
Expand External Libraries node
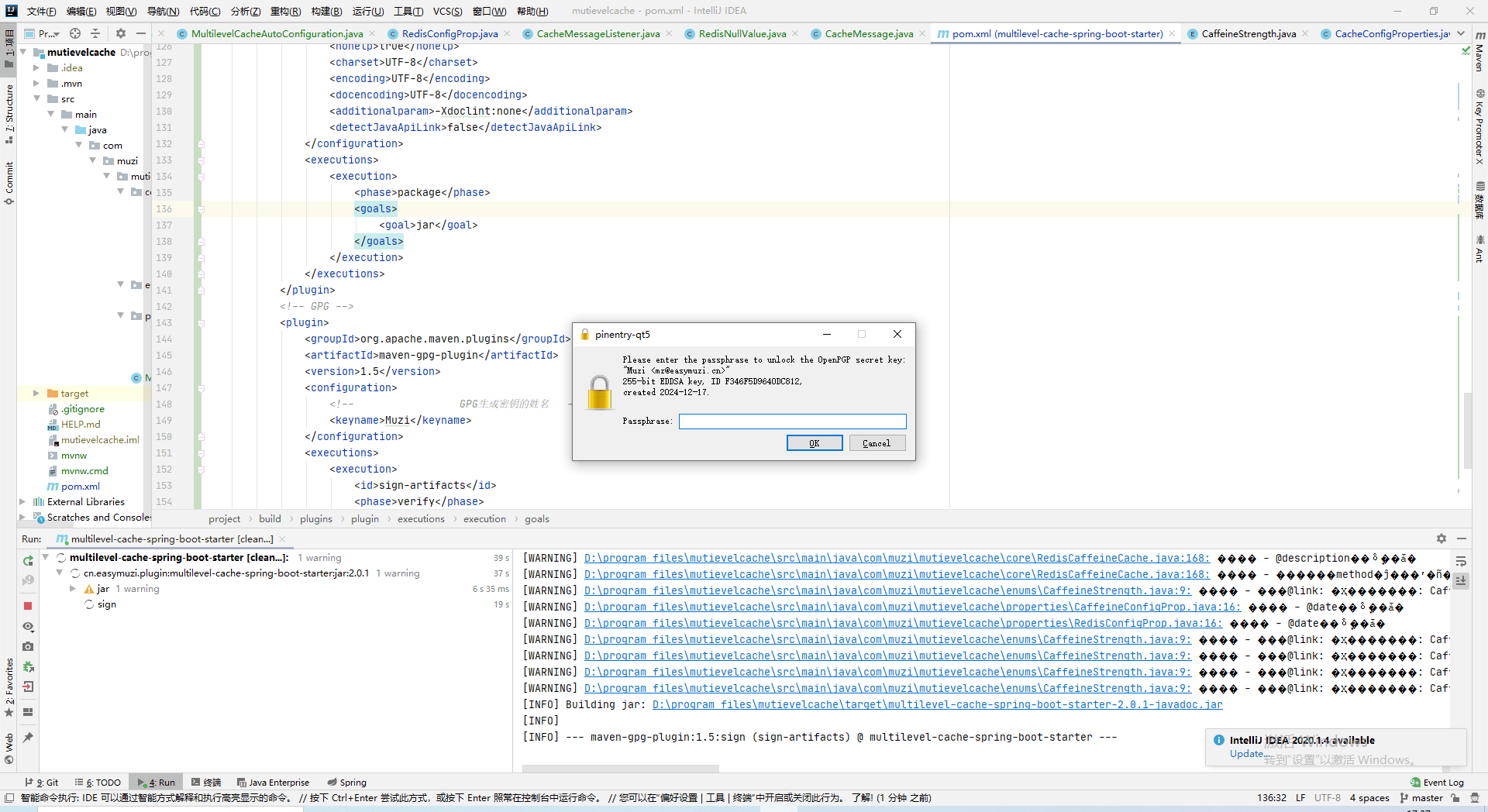pos(22,501)
